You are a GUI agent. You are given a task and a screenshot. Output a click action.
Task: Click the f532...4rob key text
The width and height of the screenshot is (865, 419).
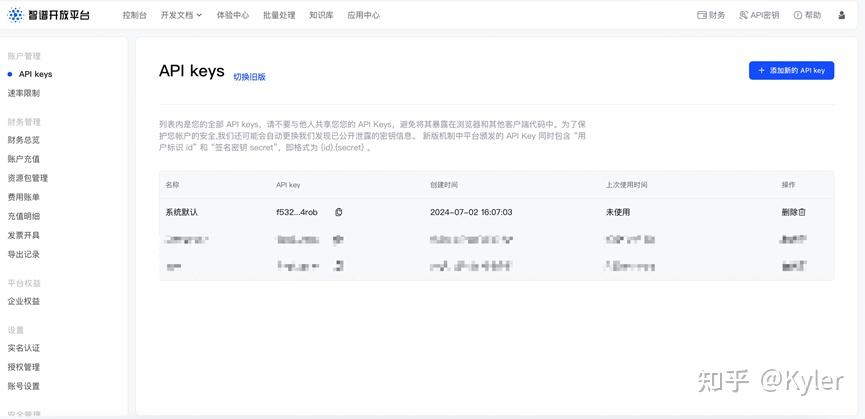297,212
